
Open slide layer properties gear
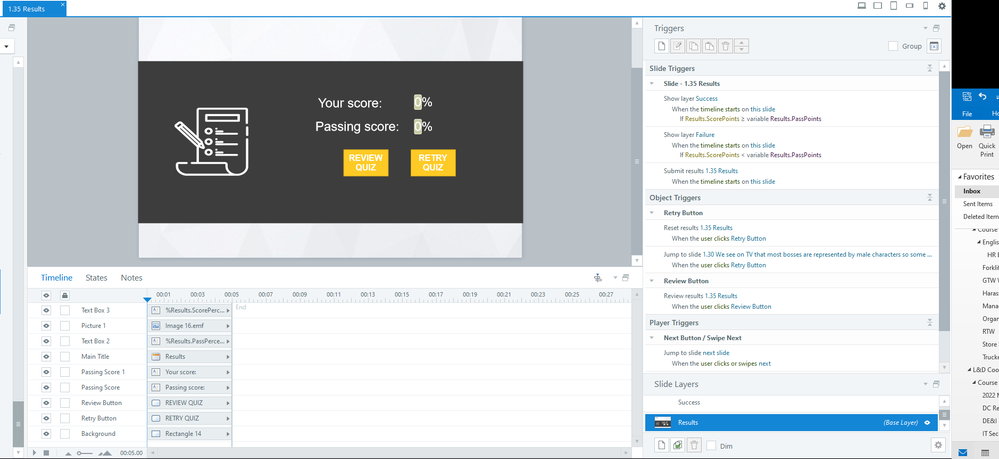pos(937,445)
